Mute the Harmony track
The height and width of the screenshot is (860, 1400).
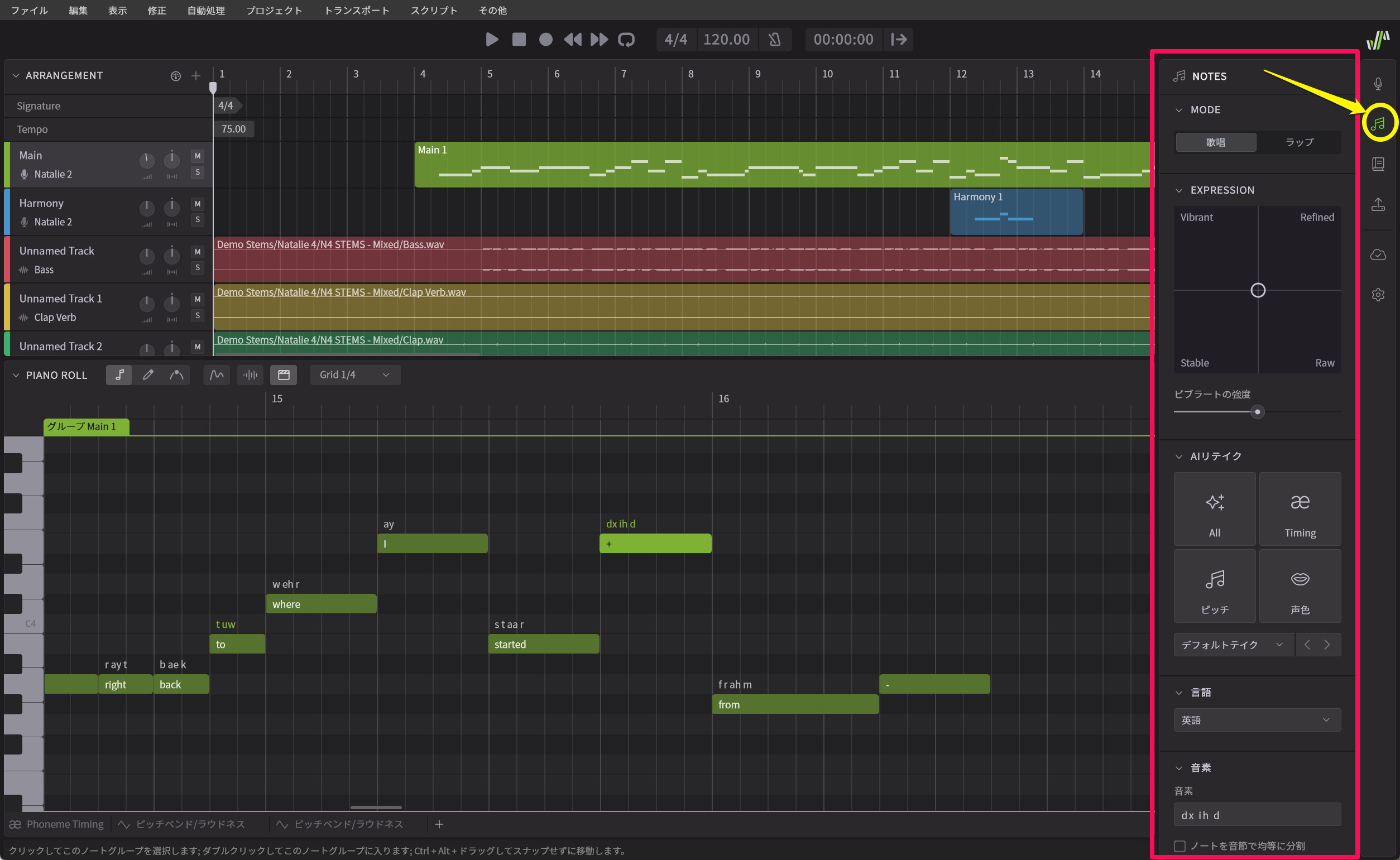point(198,204)
